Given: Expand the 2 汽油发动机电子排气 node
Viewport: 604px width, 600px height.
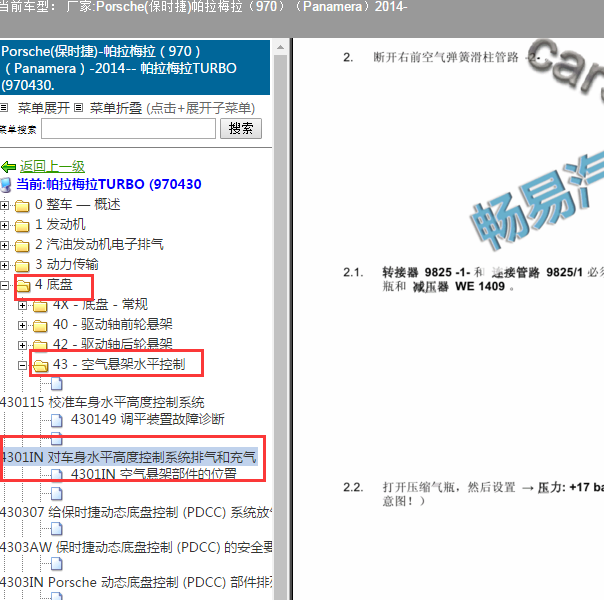Looking at the screenshot, I should (4, 245).
